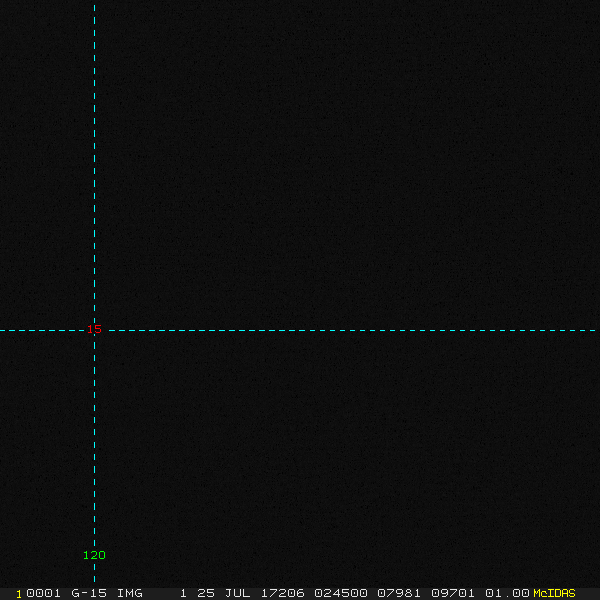Click the yellow frame number 1

[x=19, y=594]
